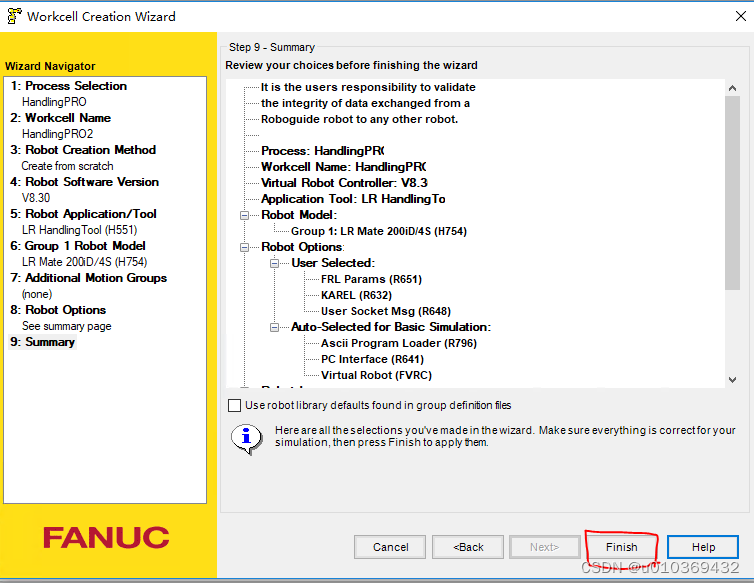Click the summary scrollbar up arrow
The width and height of the screenshot is (754, 583).
tap(732, 88)
